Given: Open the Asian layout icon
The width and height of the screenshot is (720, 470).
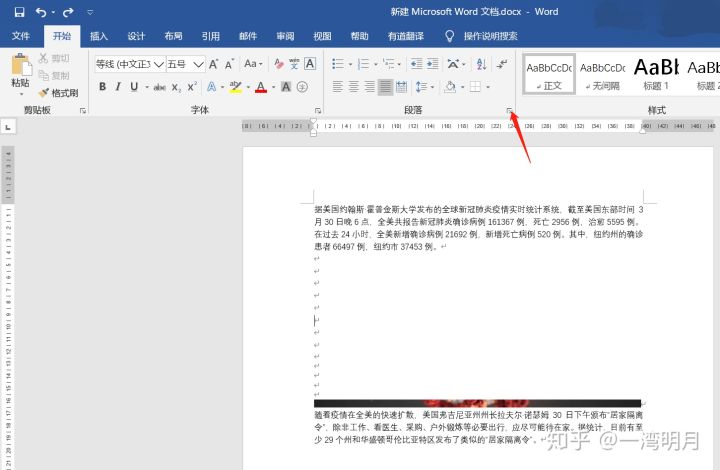Looking at the screenshot, I should coord(453,64).
